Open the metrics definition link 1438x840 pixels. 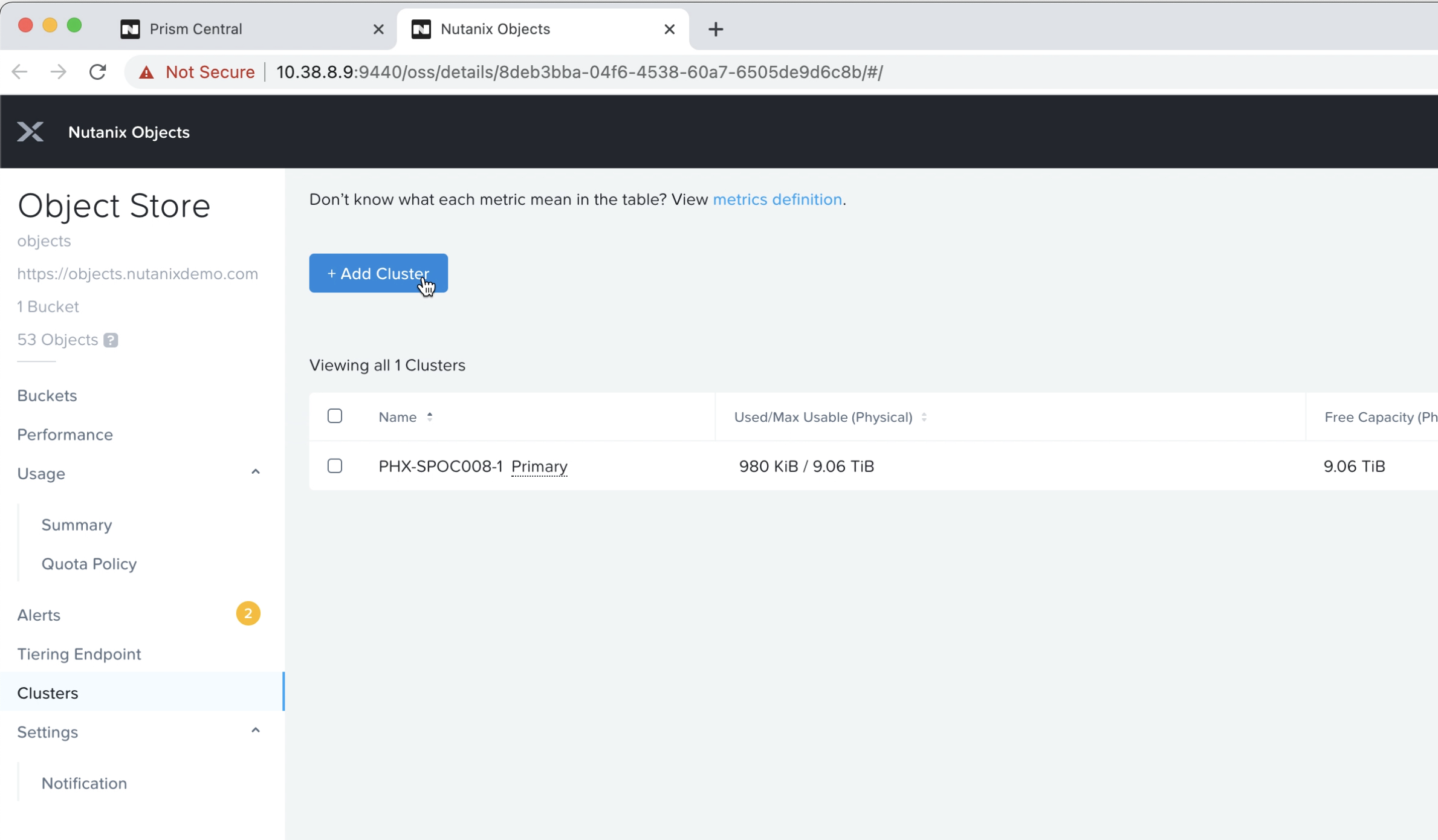coord(777,199)
